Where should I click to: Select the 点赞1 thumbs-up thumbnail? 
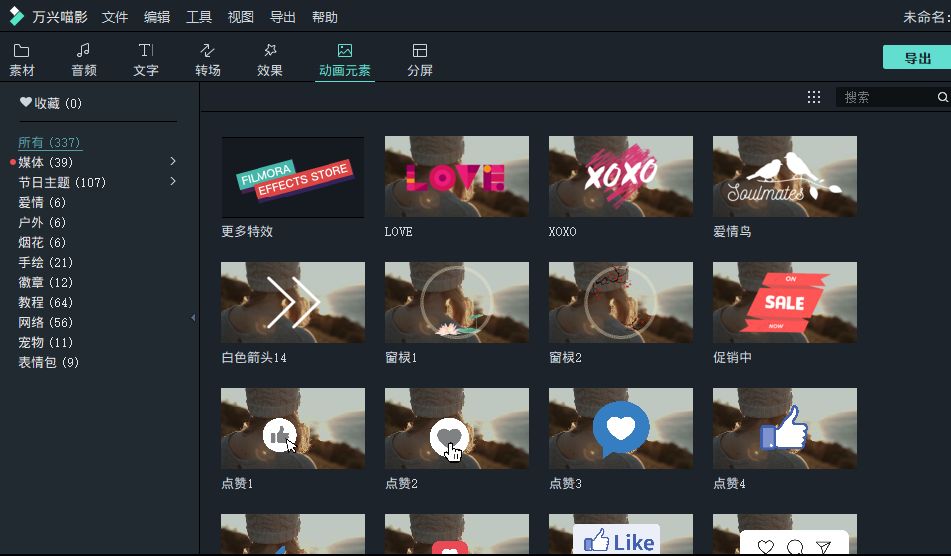click(293, 429)
